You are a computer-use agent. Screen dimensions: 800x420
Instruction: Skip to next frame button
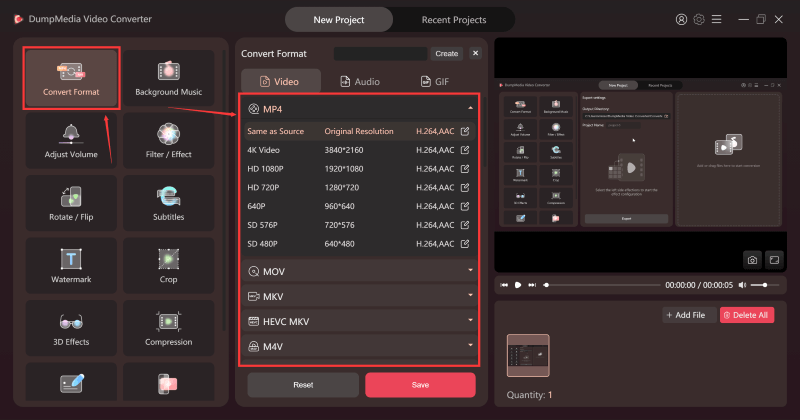532,285
